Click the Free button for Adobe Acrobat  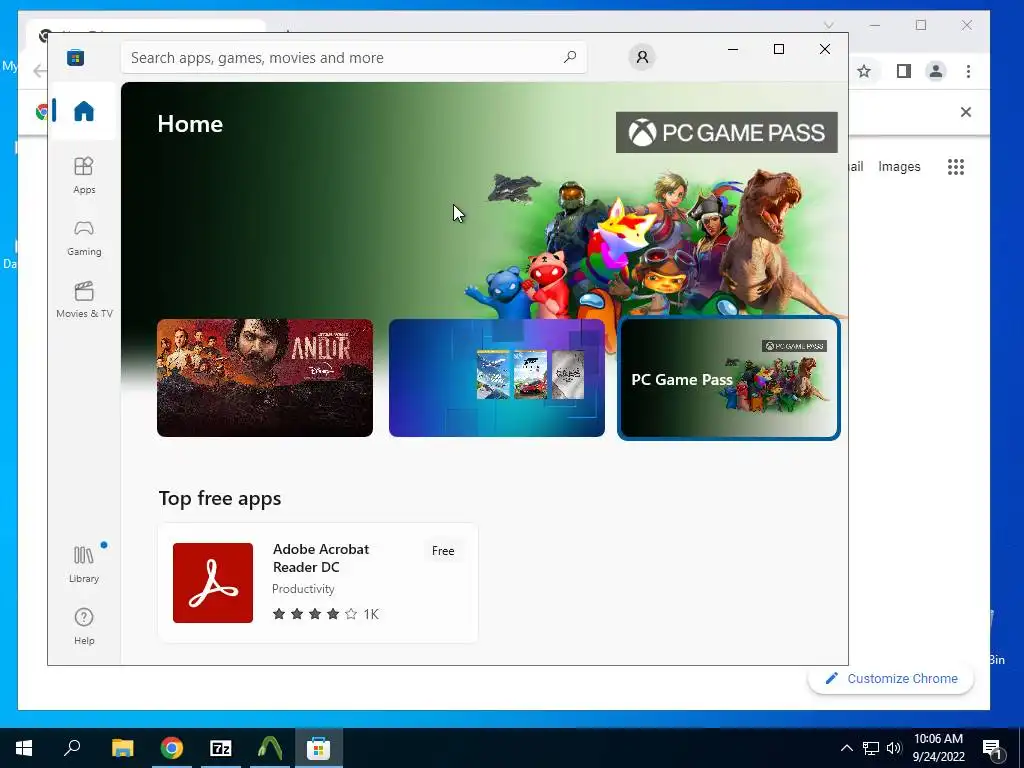click(443, 551)
